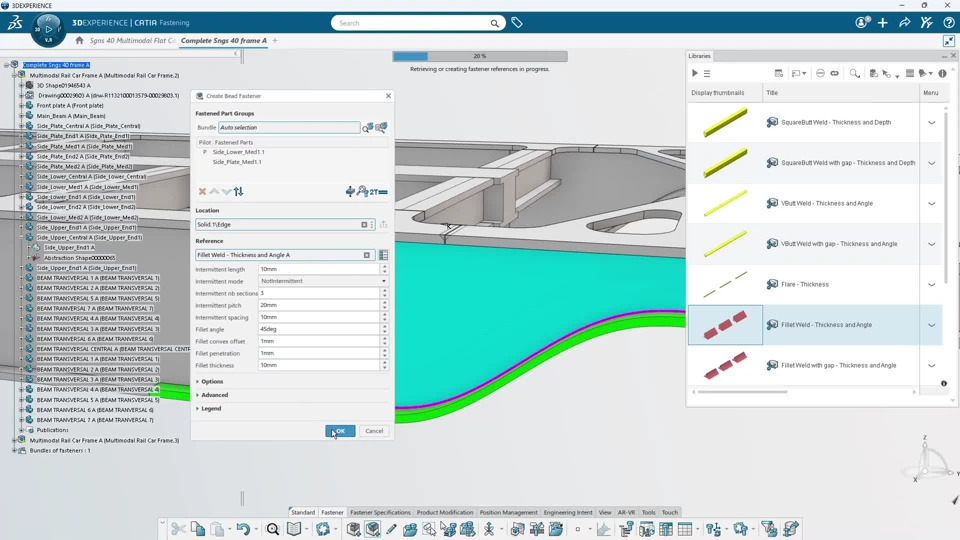Viewport: 960px width, 540px height.
Task: Click the hamburger list icon in Libraries
Action: [707, 73]
